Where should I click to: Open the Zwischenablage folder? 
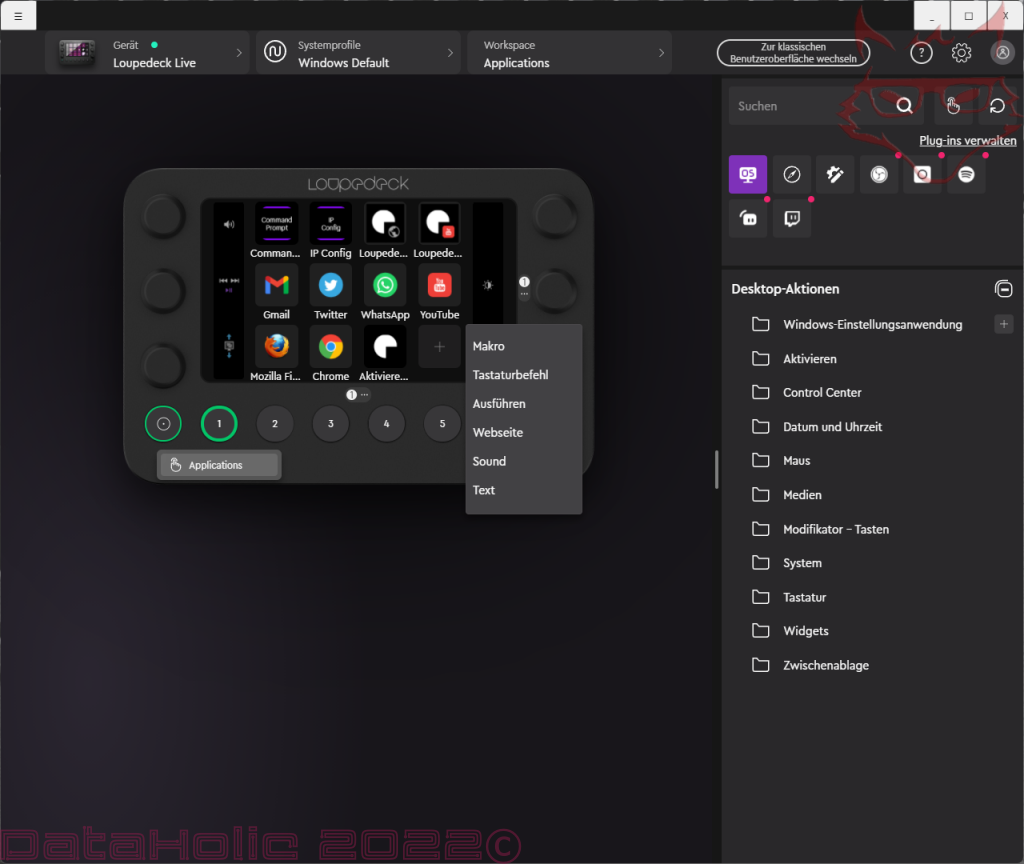(x=810, y=665)
